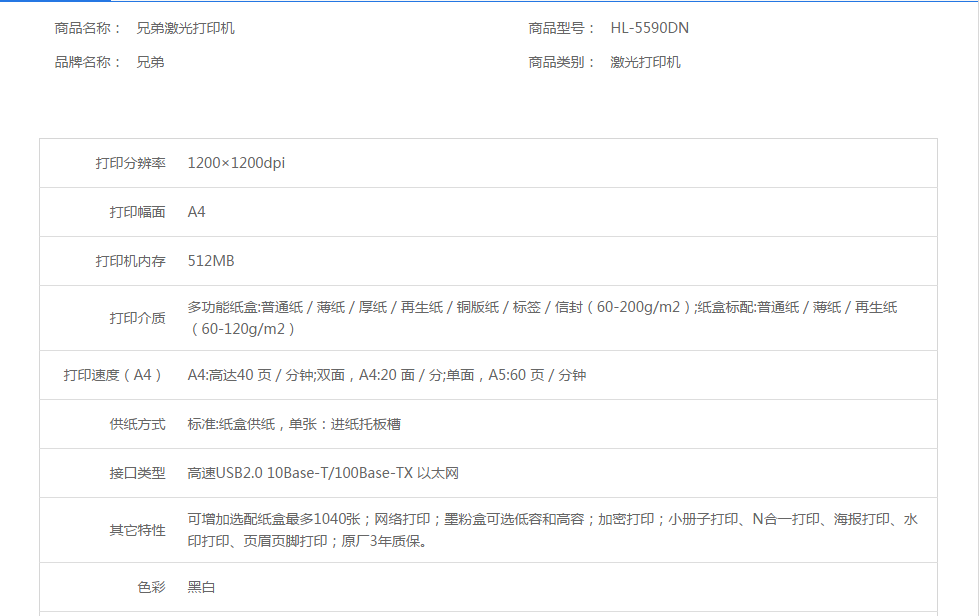Select the resolution value 1200×1200dpi
Screen dimensions: 980x616
click(x=236, y=163)
